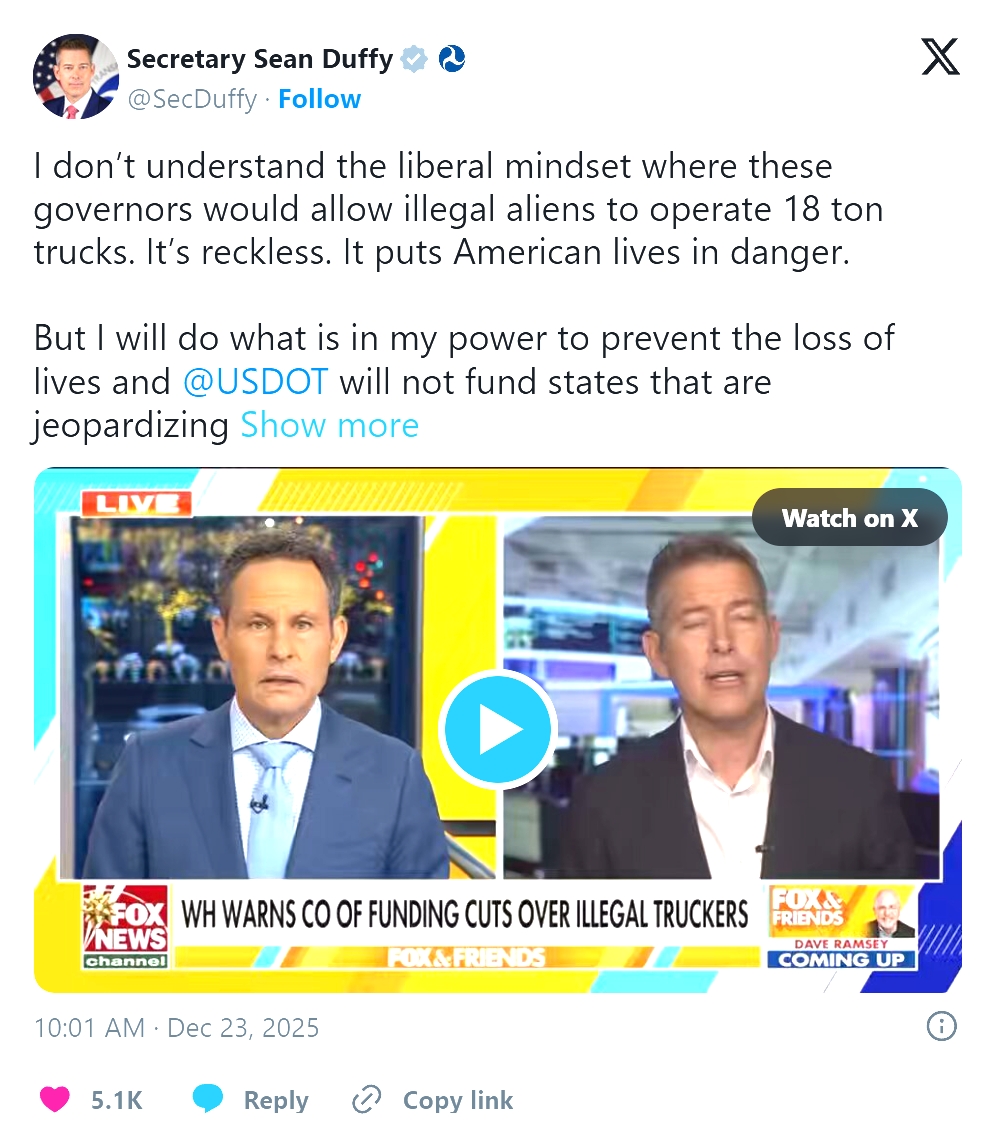Play the embedded Fox News video
This screenshot has width=997, height=1134.
(x=497, y=729)
